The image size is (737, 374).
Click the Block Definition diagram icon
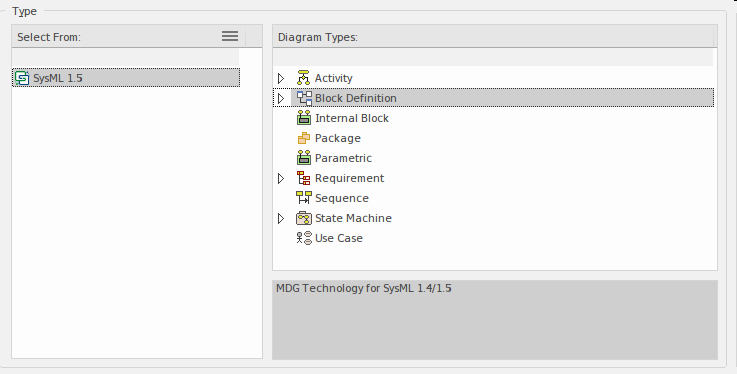pyautogui.click(x=304, y=98)
